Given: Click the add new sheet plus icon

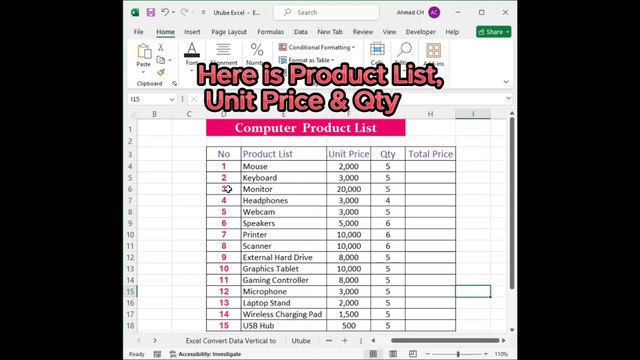Looking at the screenshot, I should [x=345, y=340].
